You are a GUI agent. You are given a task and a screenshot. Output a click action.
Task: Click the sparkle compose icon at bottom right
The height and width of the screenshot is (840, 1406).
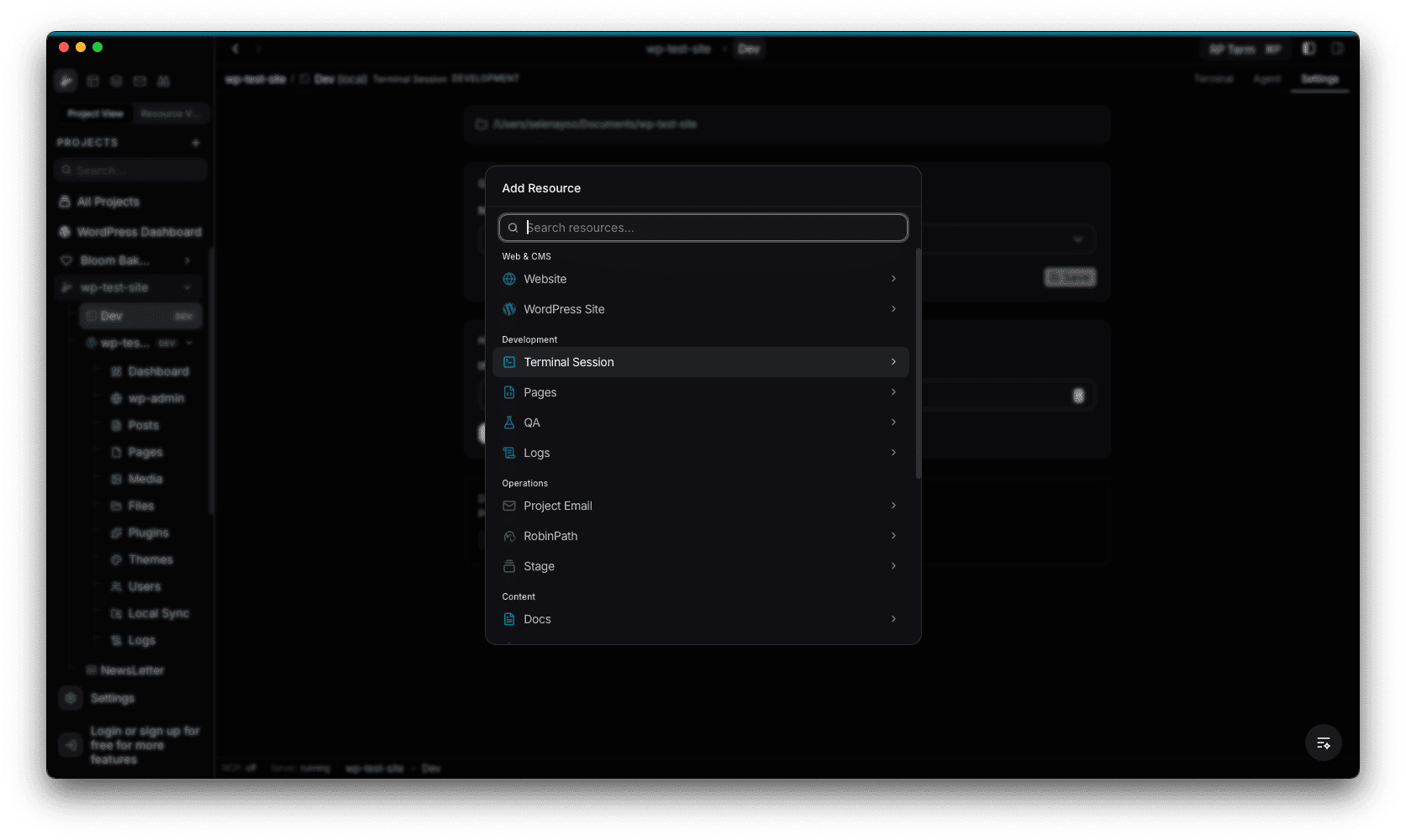click(x=1324, y=743)
